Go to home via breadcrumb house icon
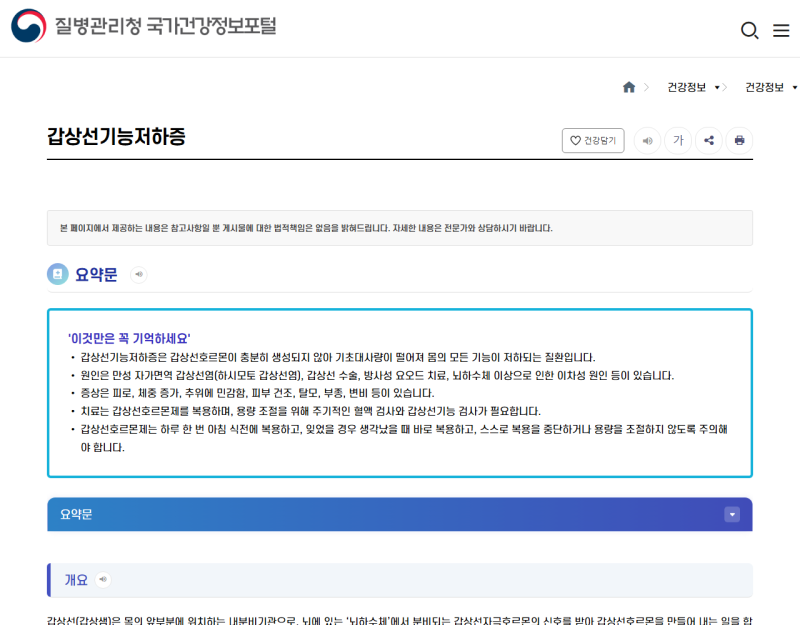This screenshot has width=800, height=625. (x=629, y=87)
